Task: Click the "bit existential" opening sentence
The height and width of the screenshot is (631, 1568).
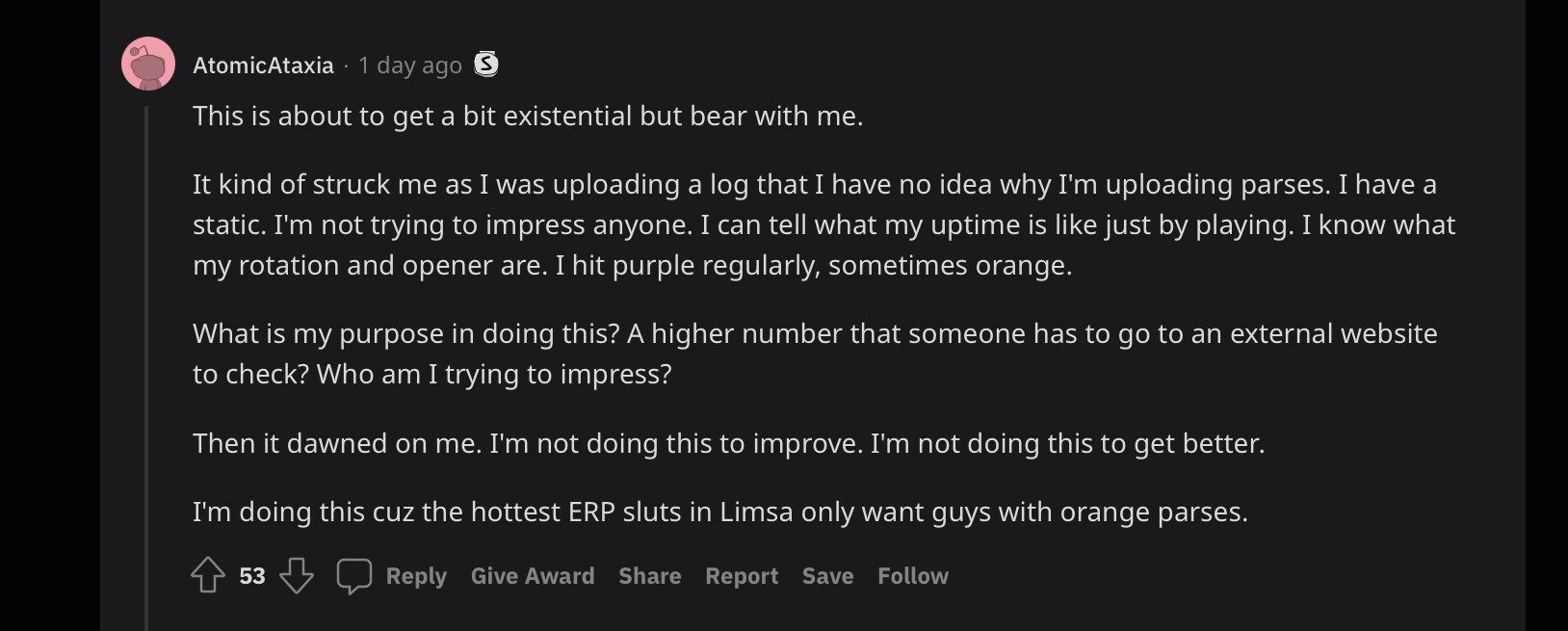Action: (x=528, y=117)
